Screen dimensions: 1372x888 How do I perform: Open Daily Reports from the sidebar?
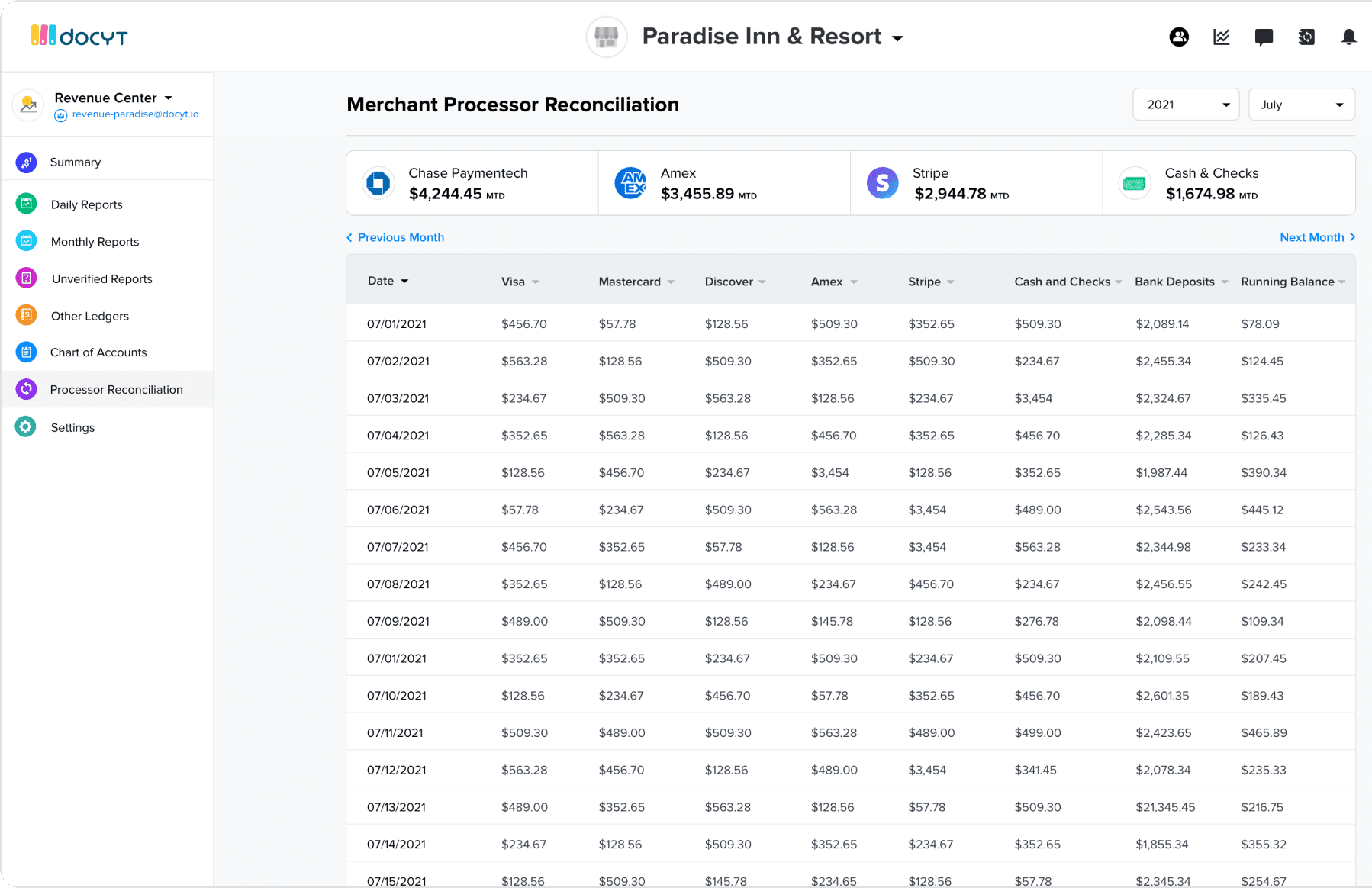coord(86,204)
